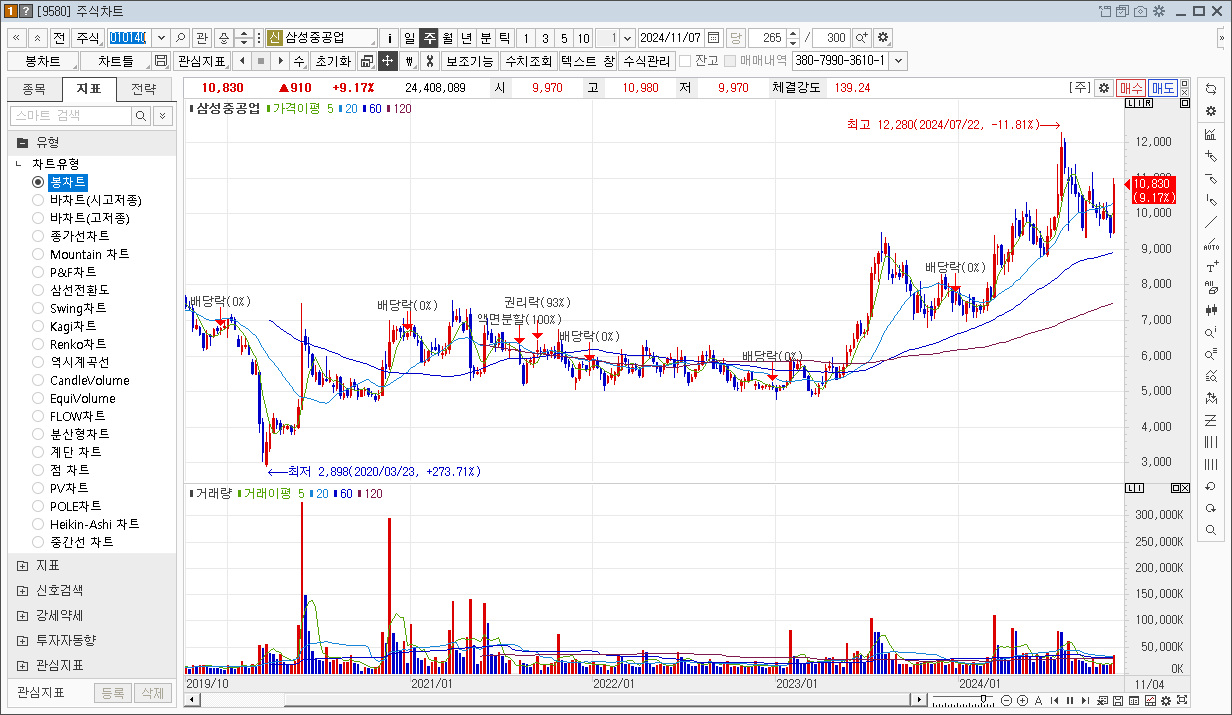Click the zoom out minus circle icon
This screenshot has width=1232, height=715.
(1007, 700)
